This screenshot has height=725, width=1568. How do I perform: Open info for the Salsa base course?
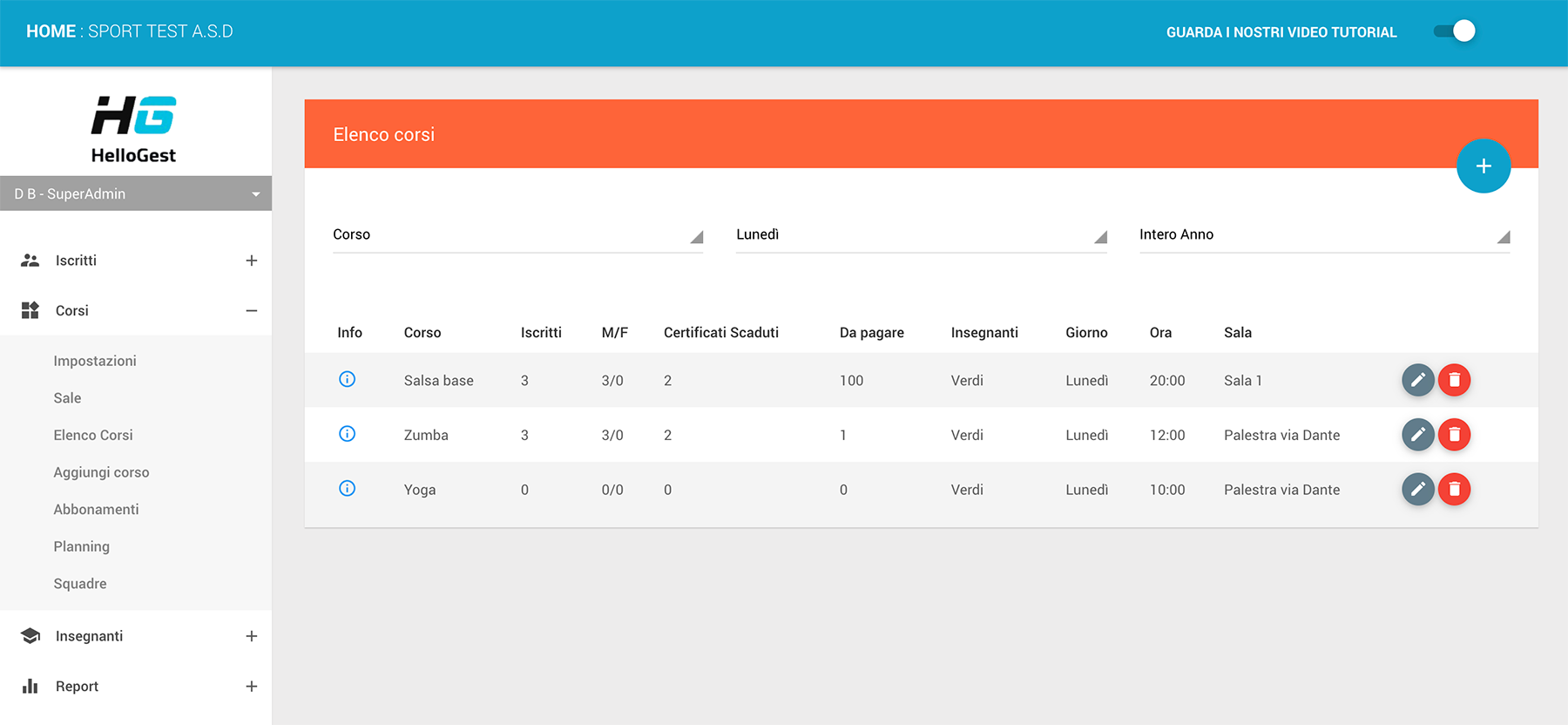click(x=347, y=379)
